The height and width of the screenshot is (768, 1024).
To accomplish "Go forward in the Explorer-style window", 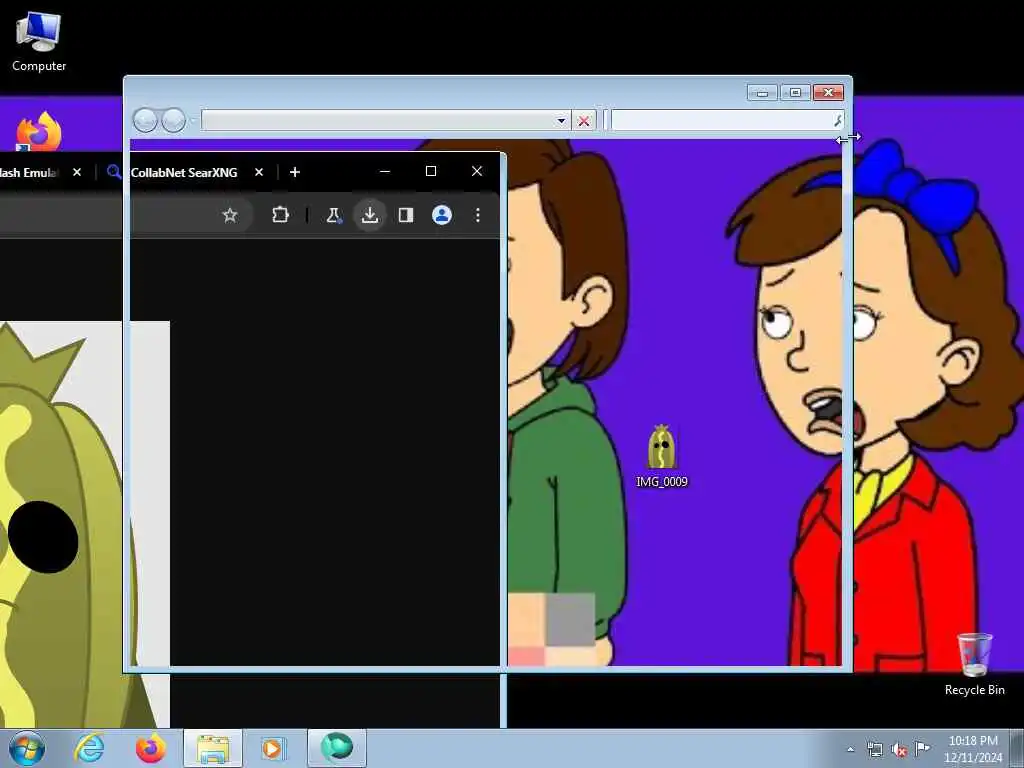I will (173, 120).
